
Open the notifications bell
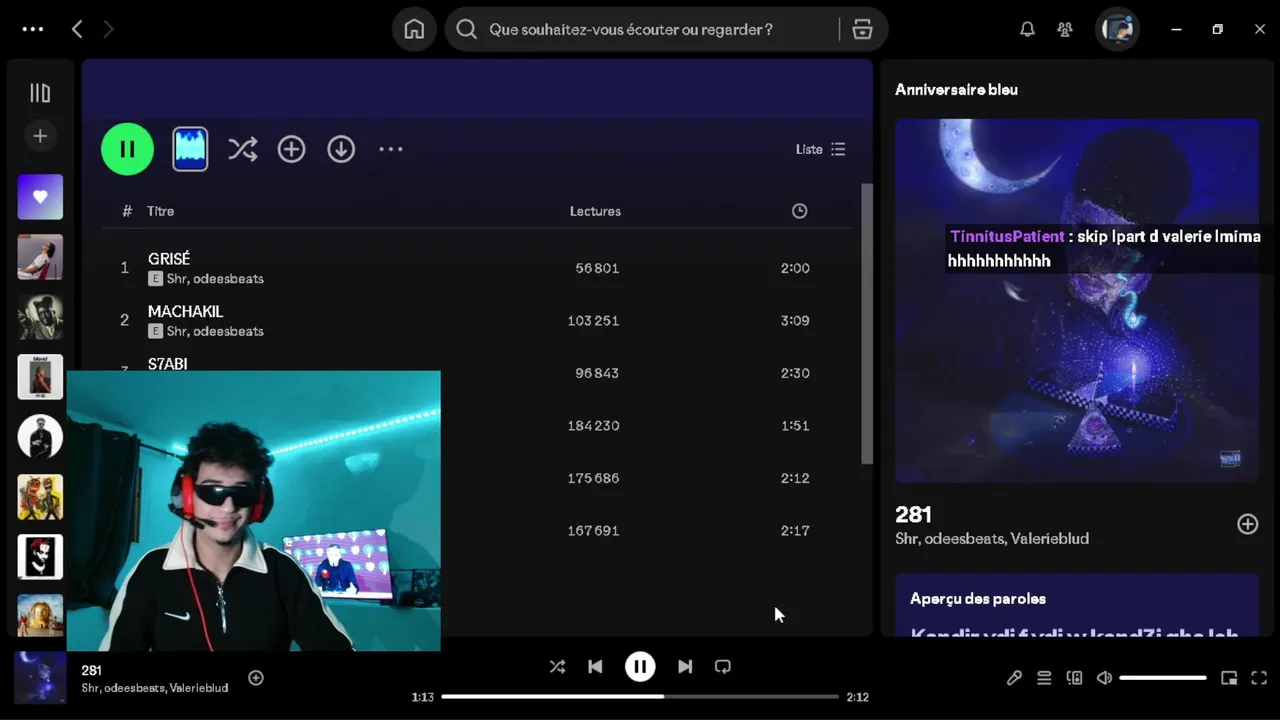coord(1027,29)
